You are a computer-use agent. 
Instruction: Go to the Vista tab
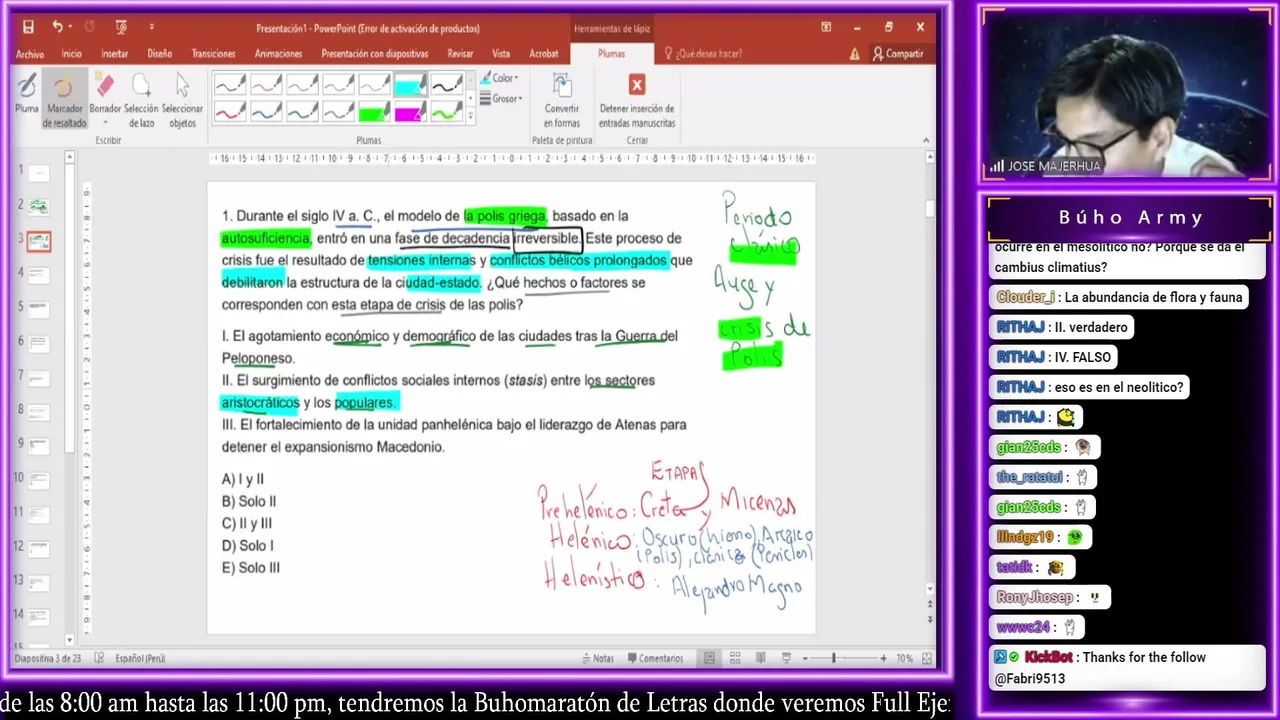pyautogui.click(x=501, y=54)
